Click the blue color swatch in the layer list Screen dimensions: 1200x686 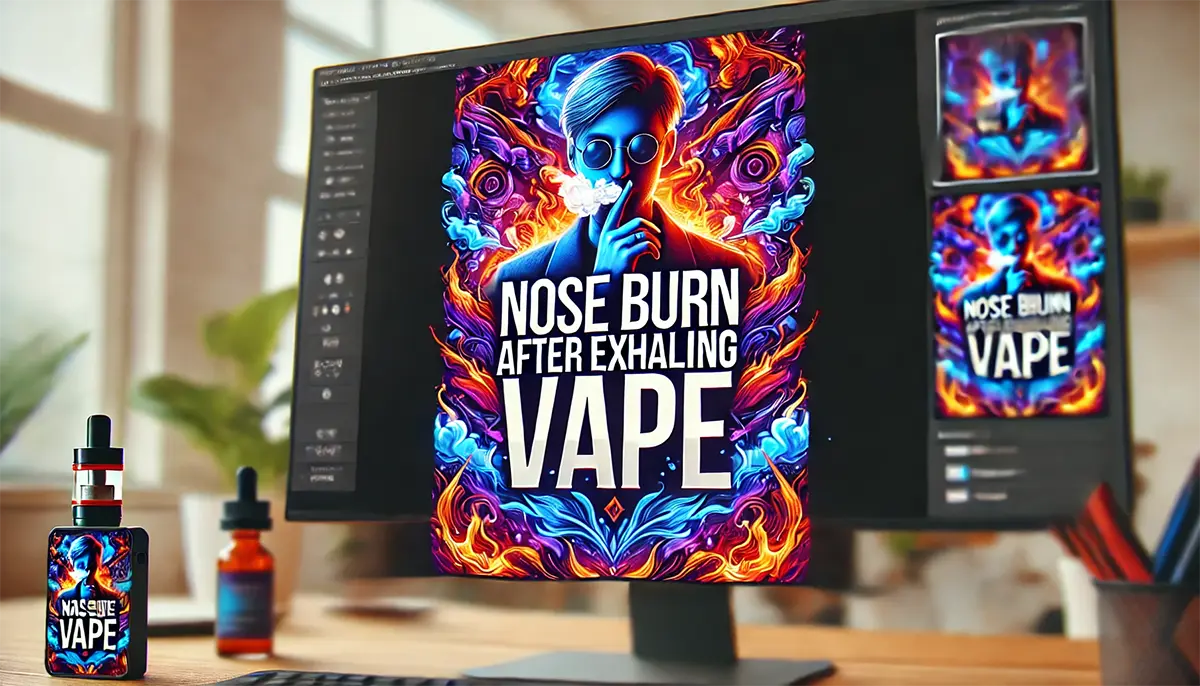pyautogui.click(x=966, y=471)
